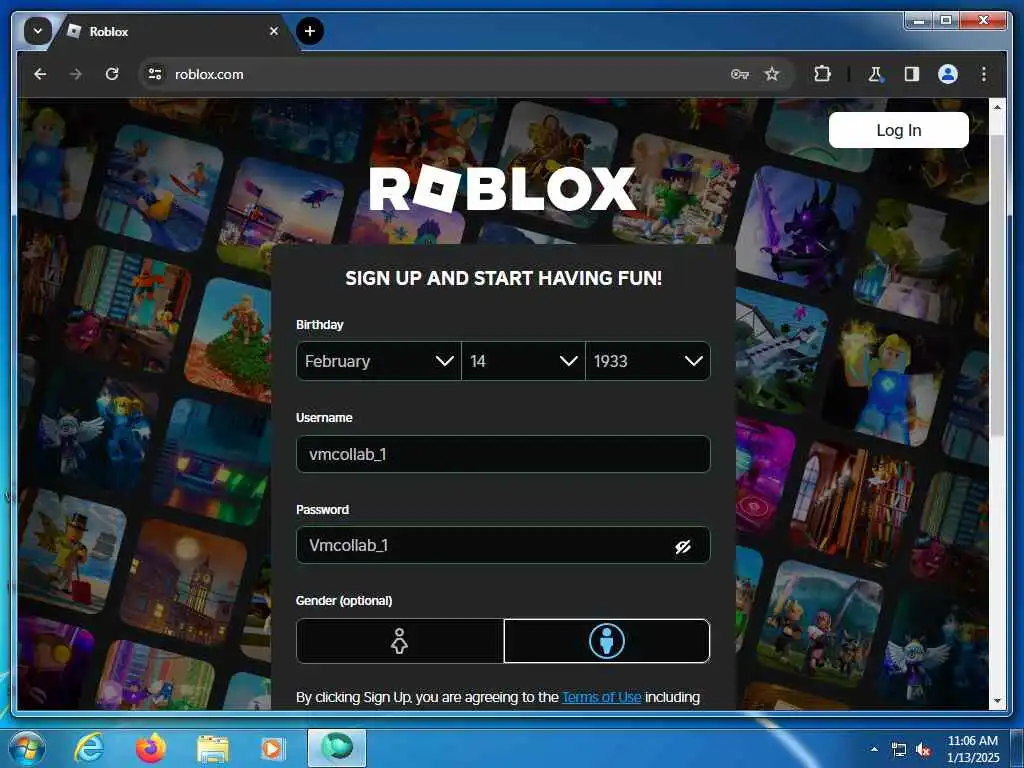
Task: Open a new tab with plus button
Action: pyautogui.click(x=310, y=31)
